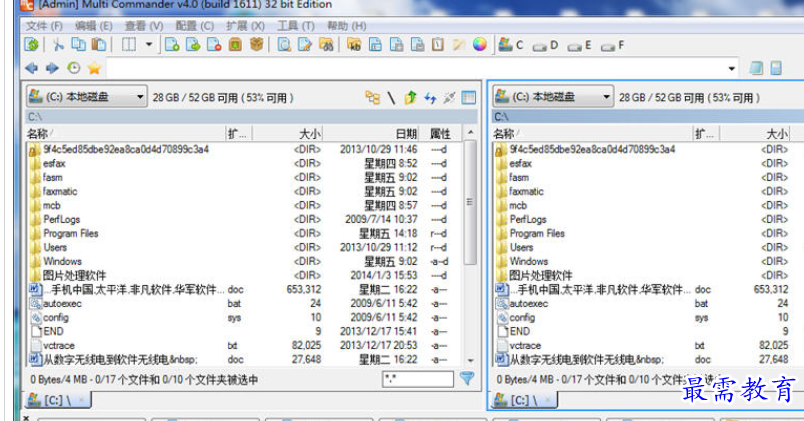Image resolution: width=804 pixels, height=421 pixels.
Task: Open the 查看 (V) menu
Action: (144, 26)
